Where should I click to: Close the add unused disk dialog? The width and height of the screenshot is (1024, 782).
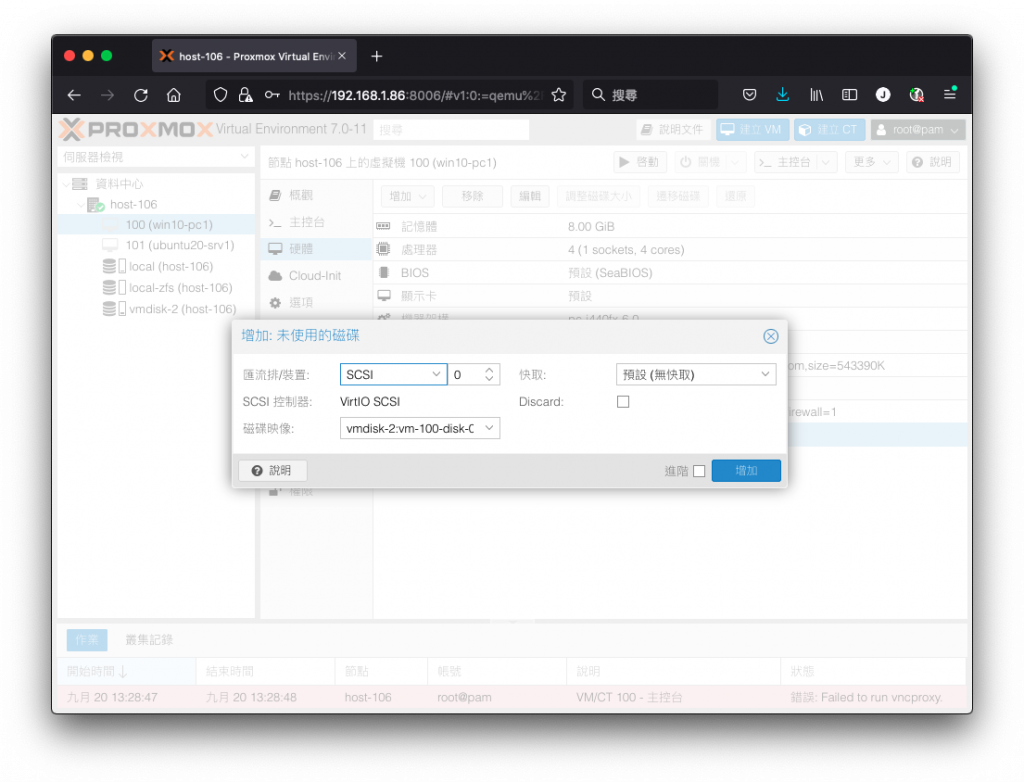771,336
